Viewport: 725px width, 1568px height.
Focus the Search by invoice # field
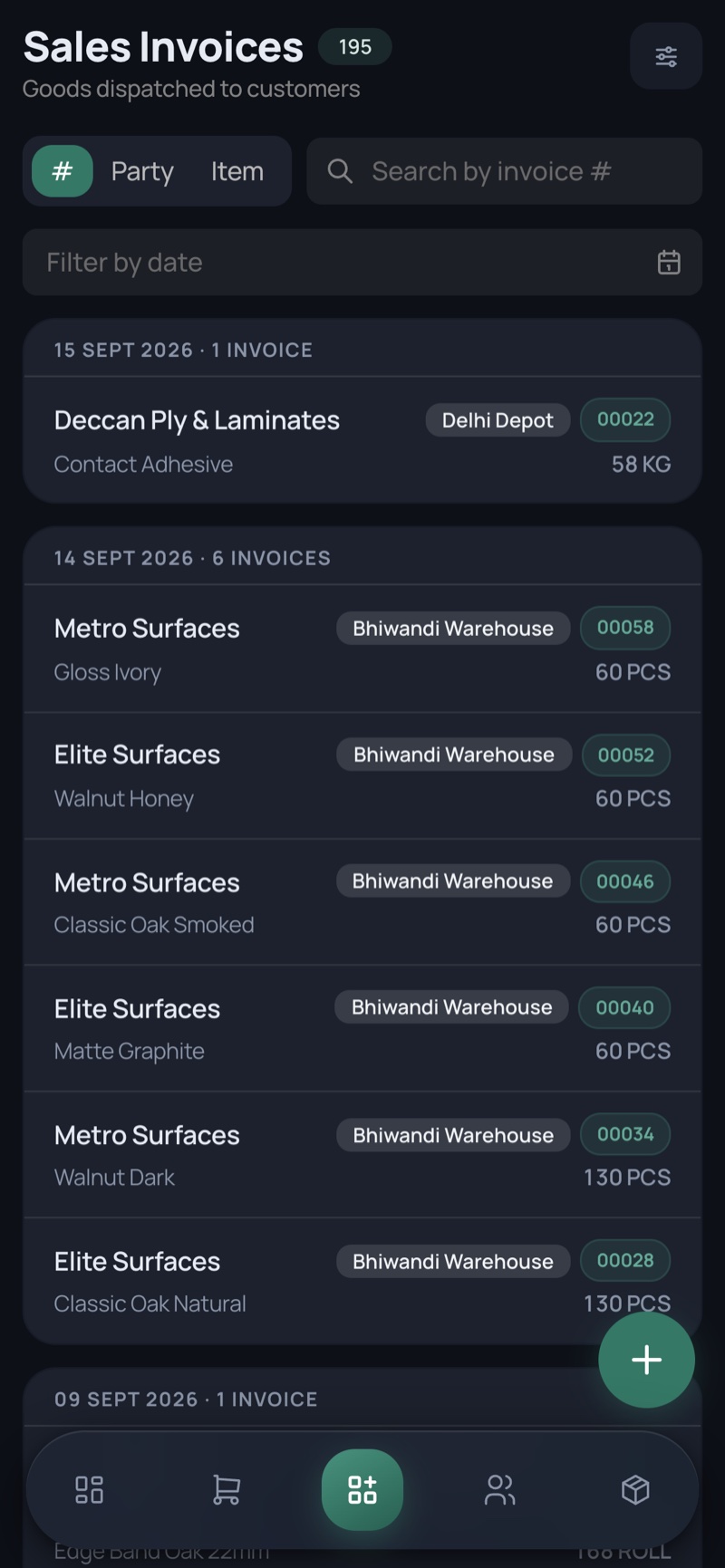504,171
